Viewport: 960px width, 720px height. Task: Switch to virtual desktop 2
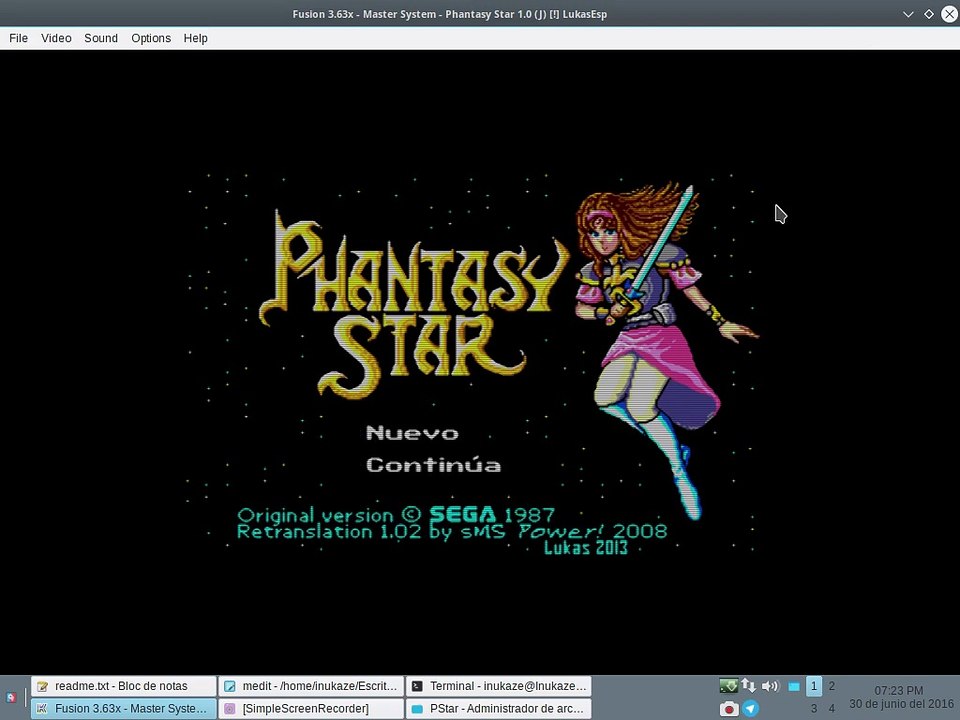[x=831, y=686]
